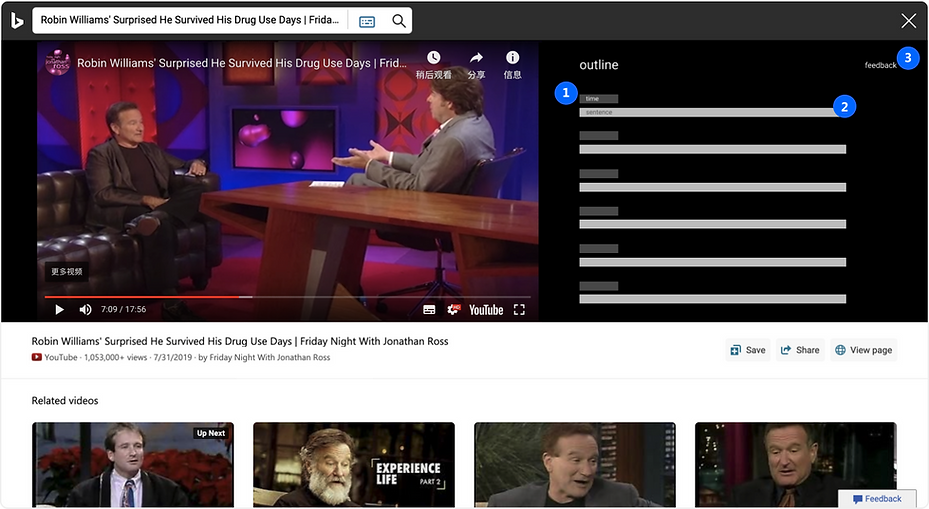
Task: Click the Save button
Action: pyautogui.click(x=748, y=350)
